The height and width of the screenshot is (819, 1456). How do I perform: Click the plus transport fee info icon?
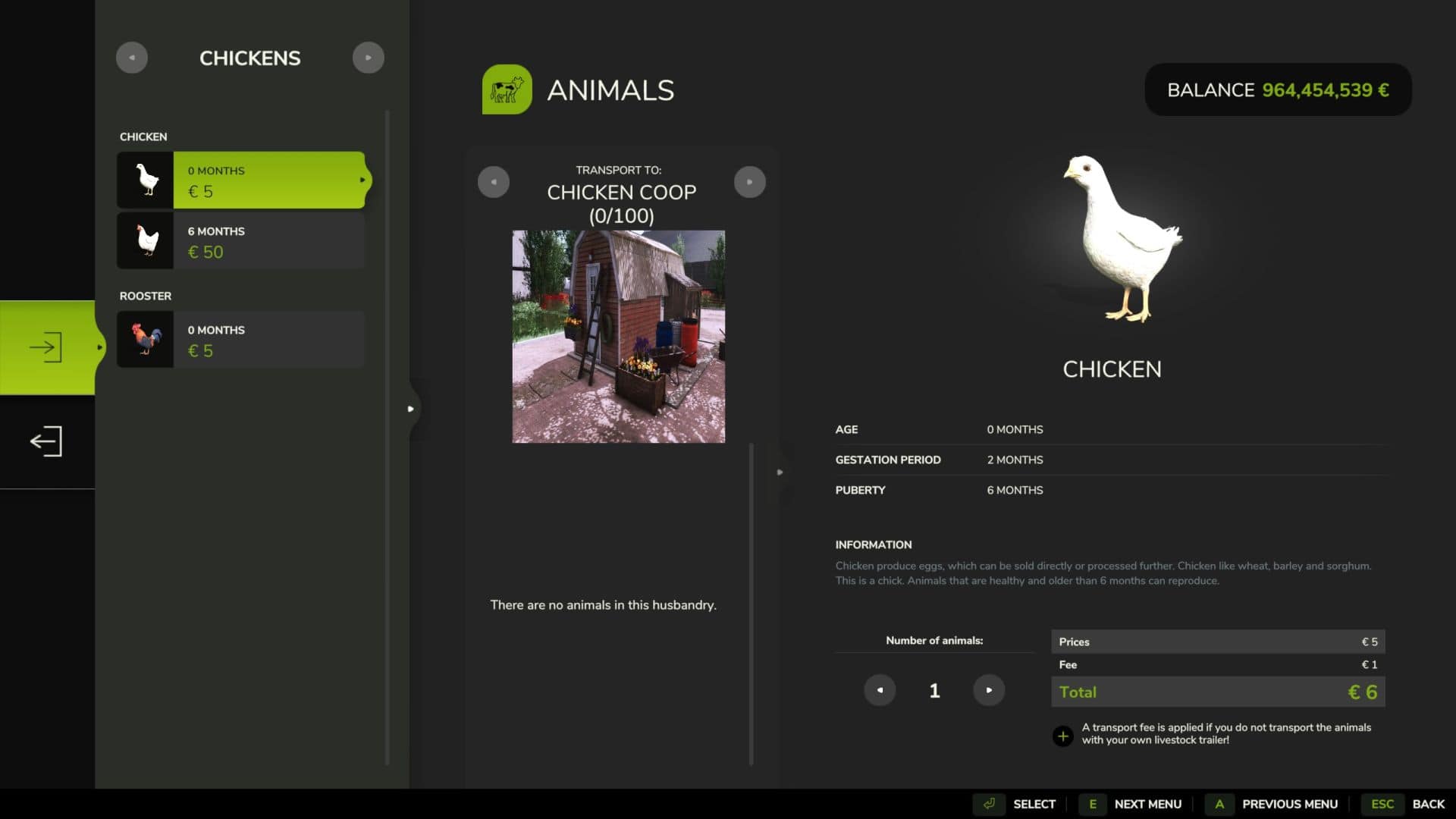pos(1062,736)
